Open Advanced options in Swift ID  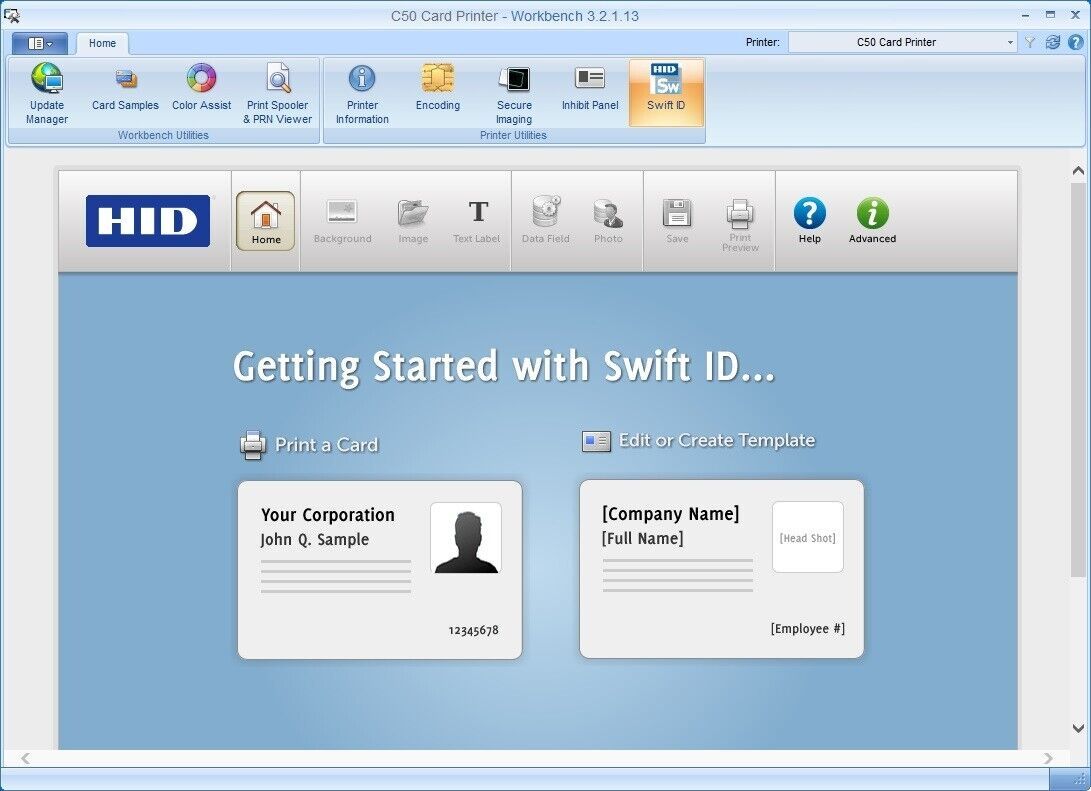coord(873,221)
